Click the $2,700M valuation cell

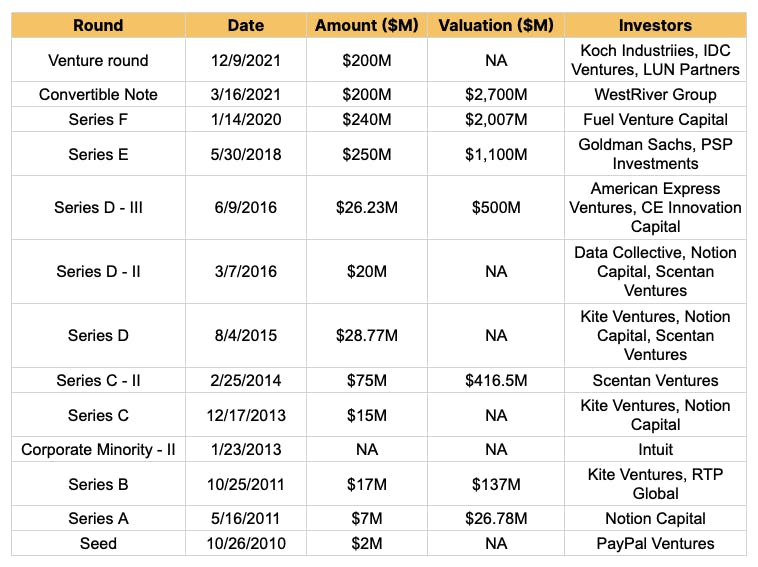tap(496, 95)
